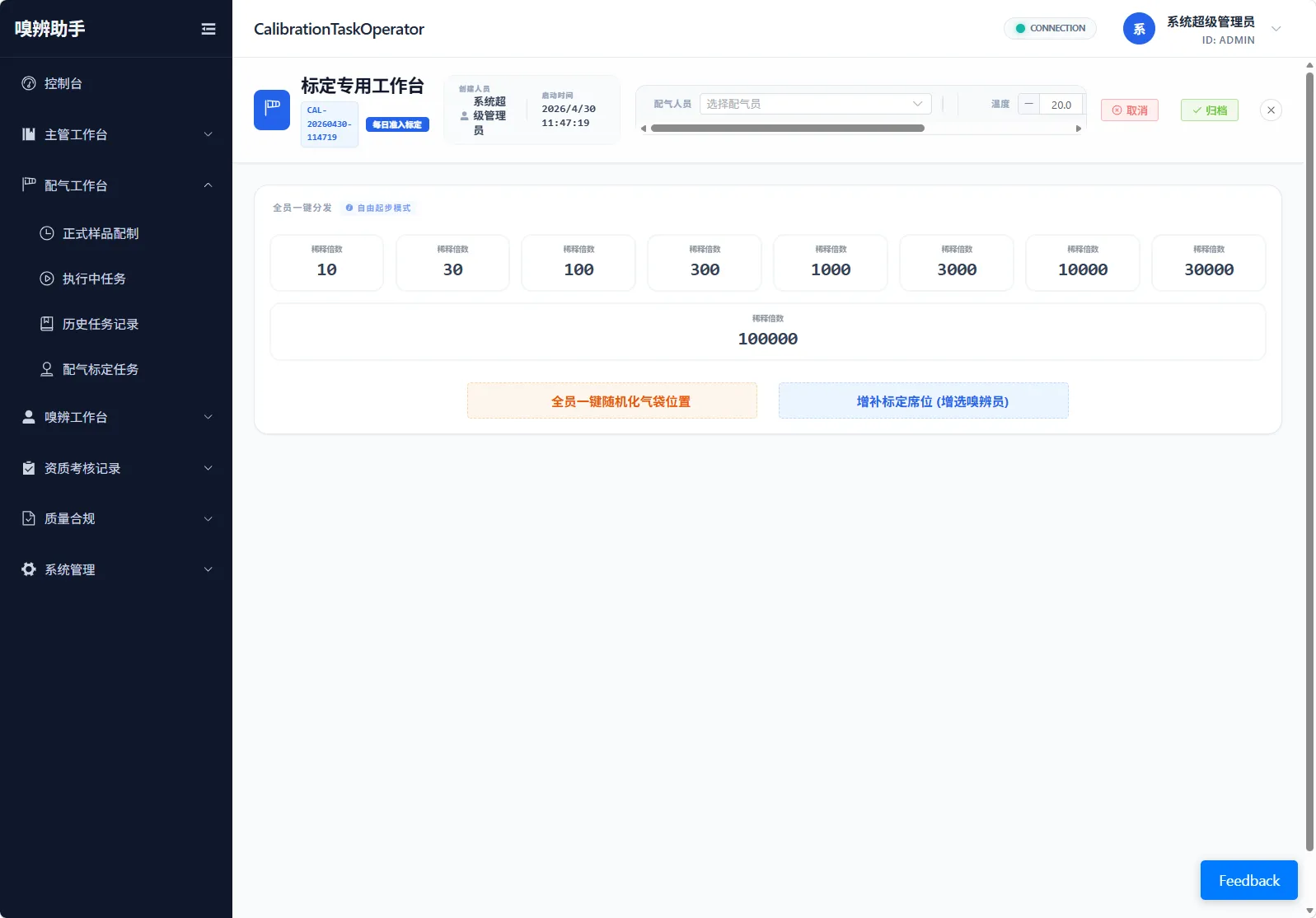Click the 每日准入标定 tag
Image resolution: width=1316 pixels, height=918 pixels.
397,124
